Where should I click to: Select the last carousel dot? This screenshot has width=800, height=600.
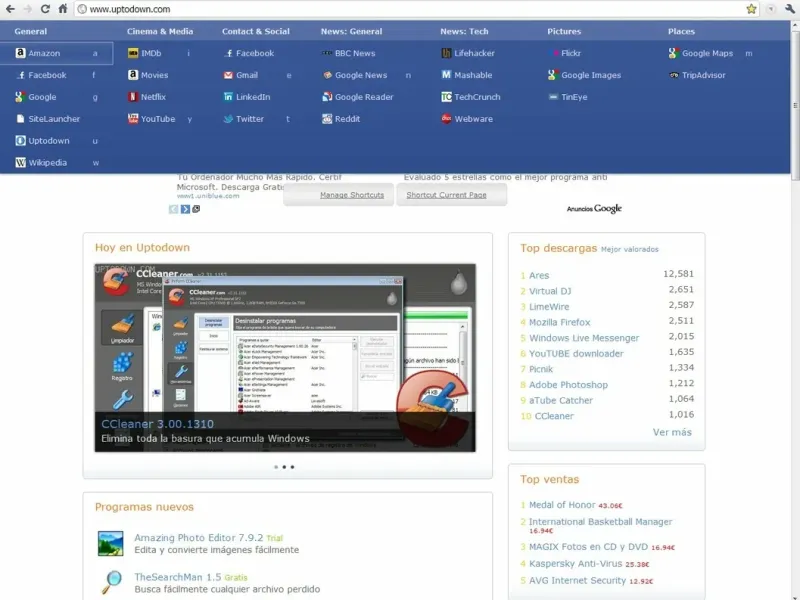coord(292,467)
